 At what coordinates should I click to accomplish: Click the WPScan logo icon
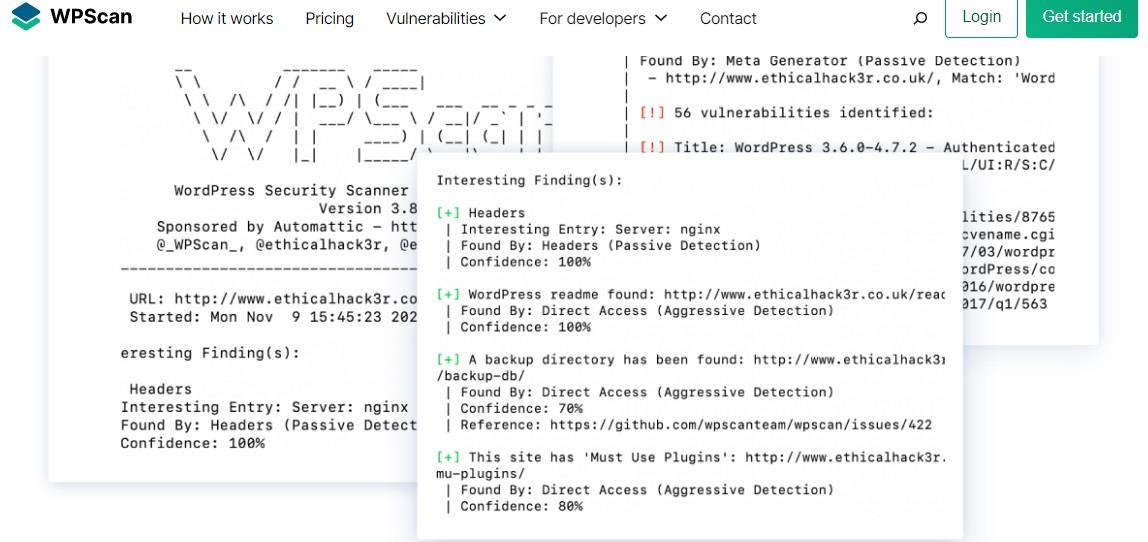click(26, 16)
